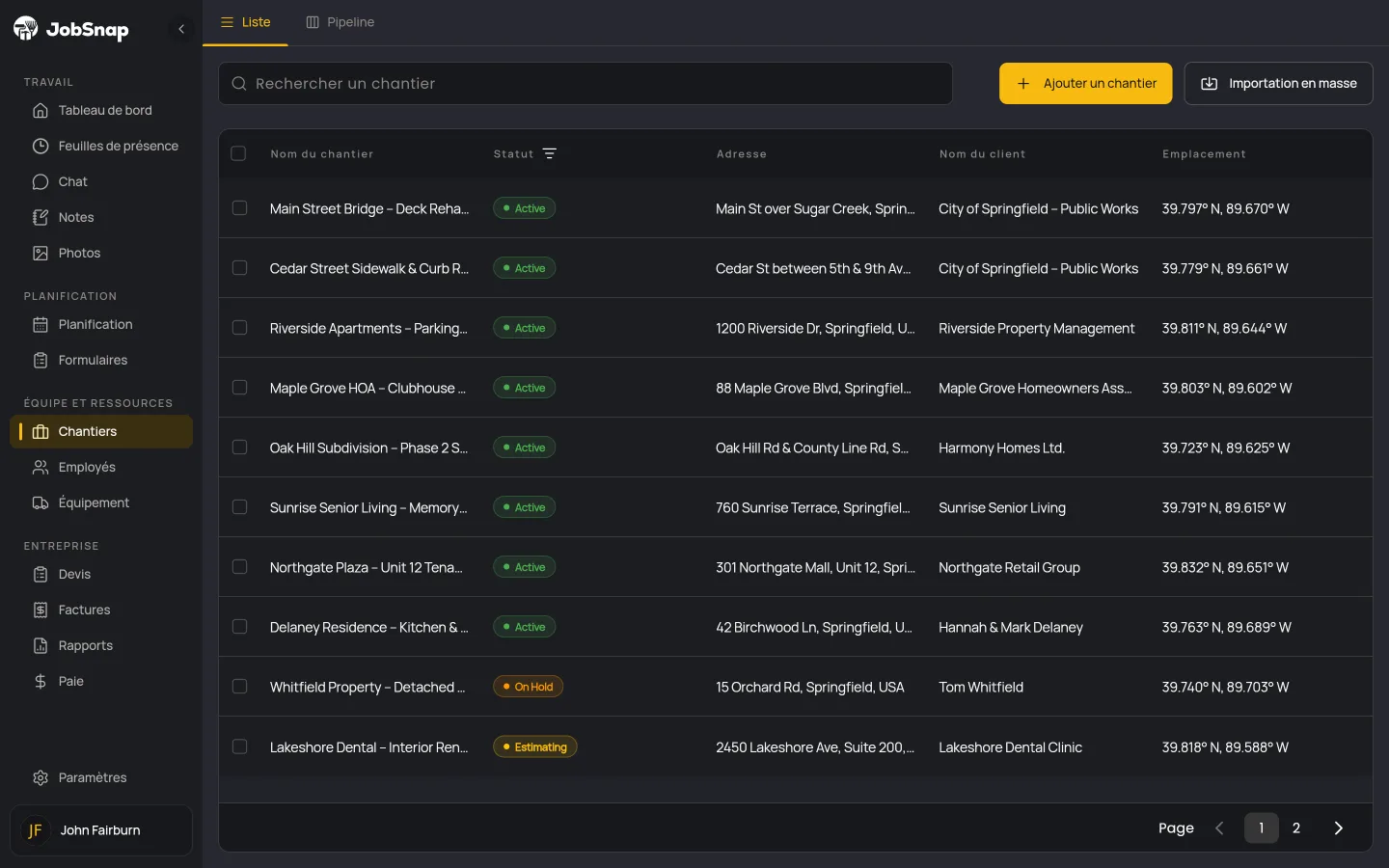The height and width of the screenshot is (868, 1389).
Task: Focus the Rechercher un chantier search field
Action: click(x=586, y=84)
